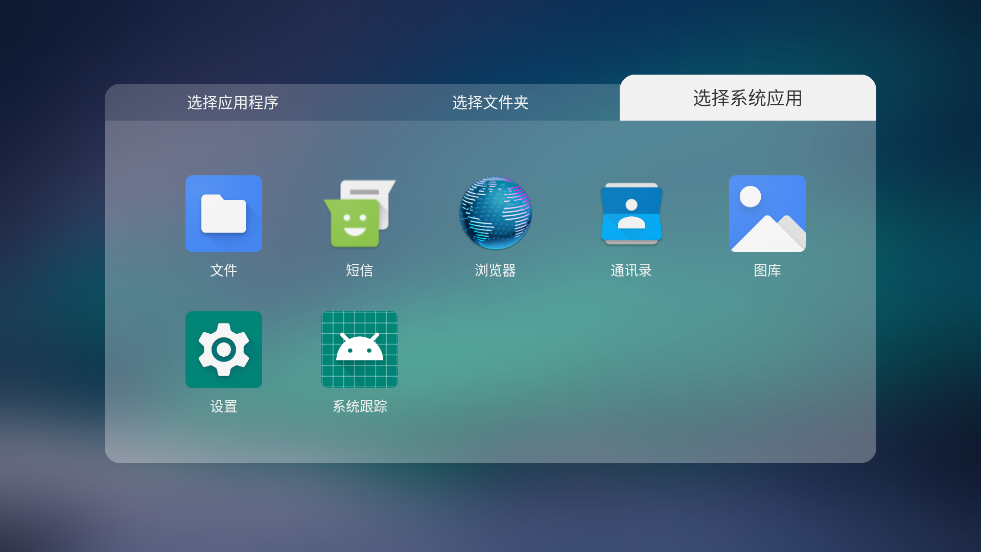This screenshot has height=552, width=981.
Task: Open the 浏览器 globe browser icon
Action: click(x=495, y=213)
